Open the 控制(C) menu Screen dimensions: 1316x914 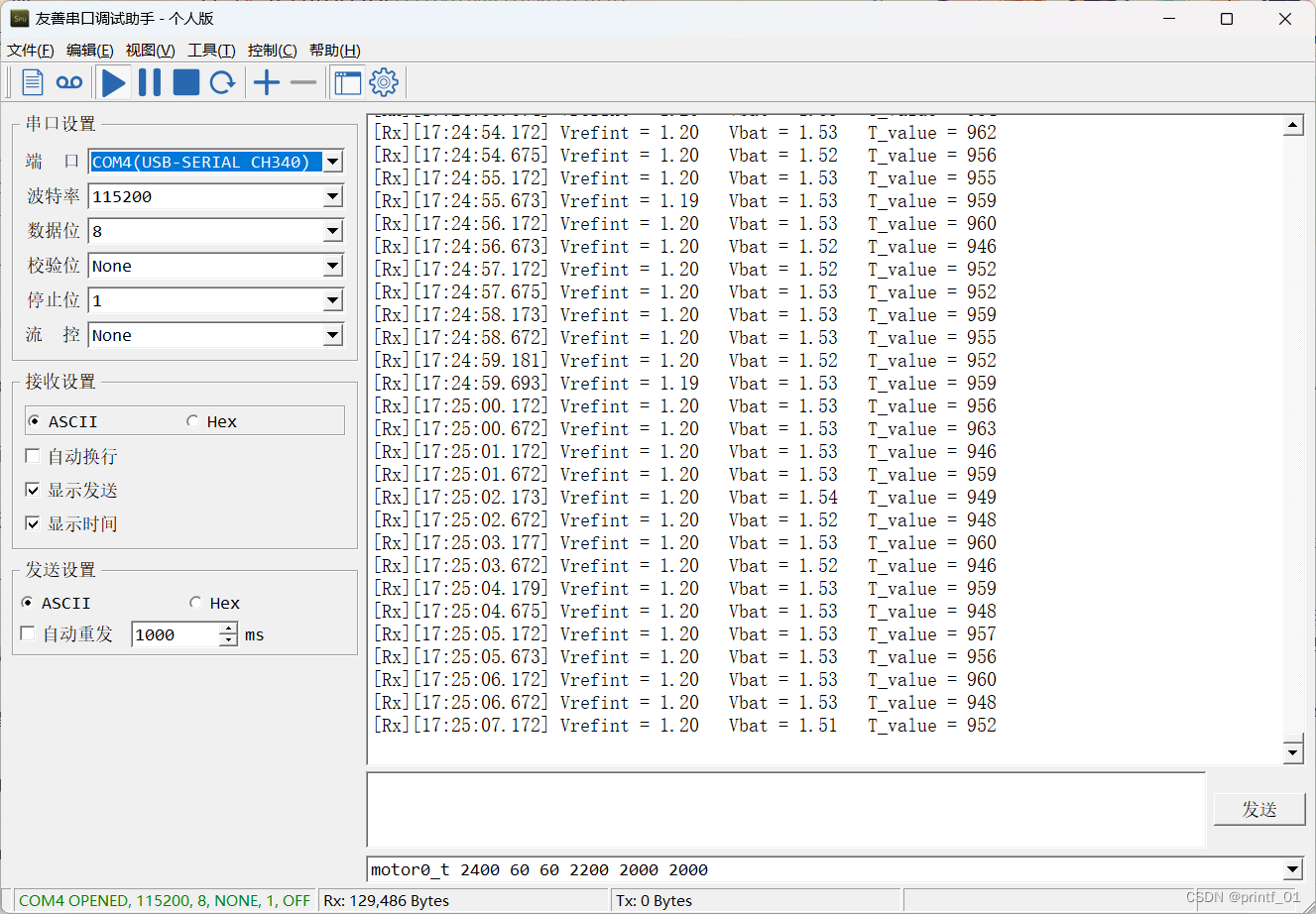pyautogui.click(x=272, y=51)
